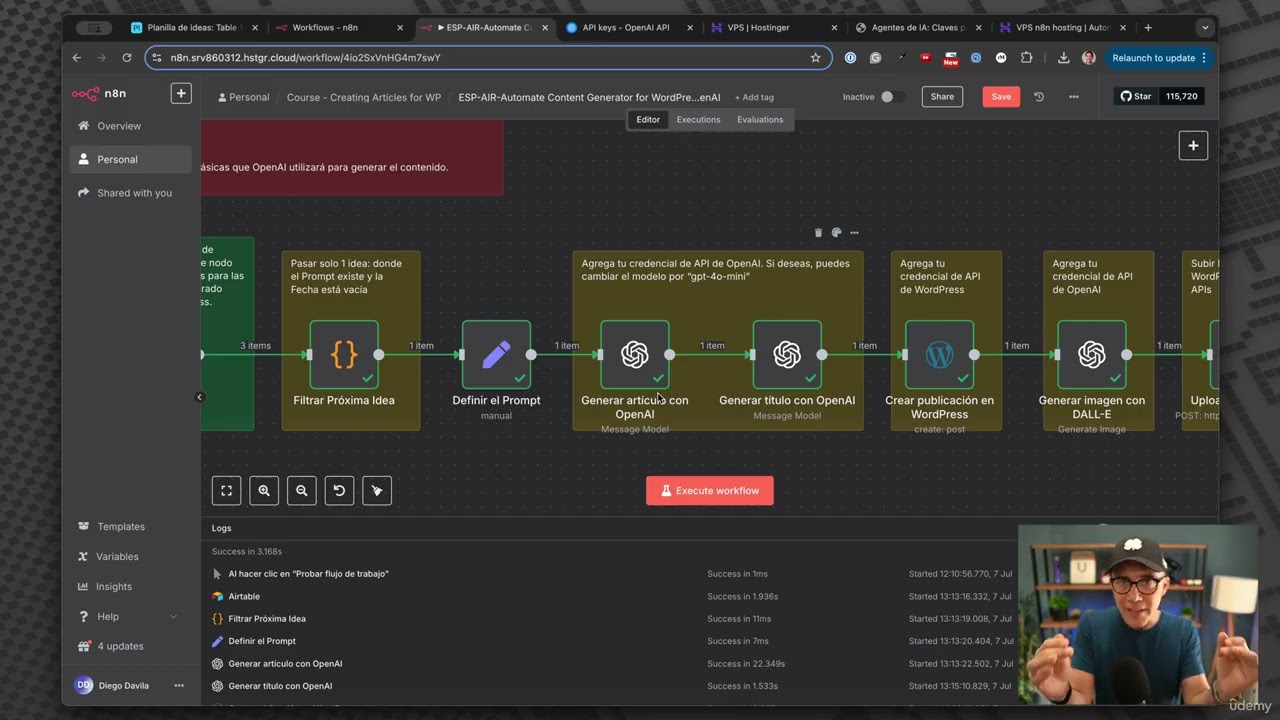
Task: Select the Definir el Prompt row in Logs
Action: tap(610, 641)
